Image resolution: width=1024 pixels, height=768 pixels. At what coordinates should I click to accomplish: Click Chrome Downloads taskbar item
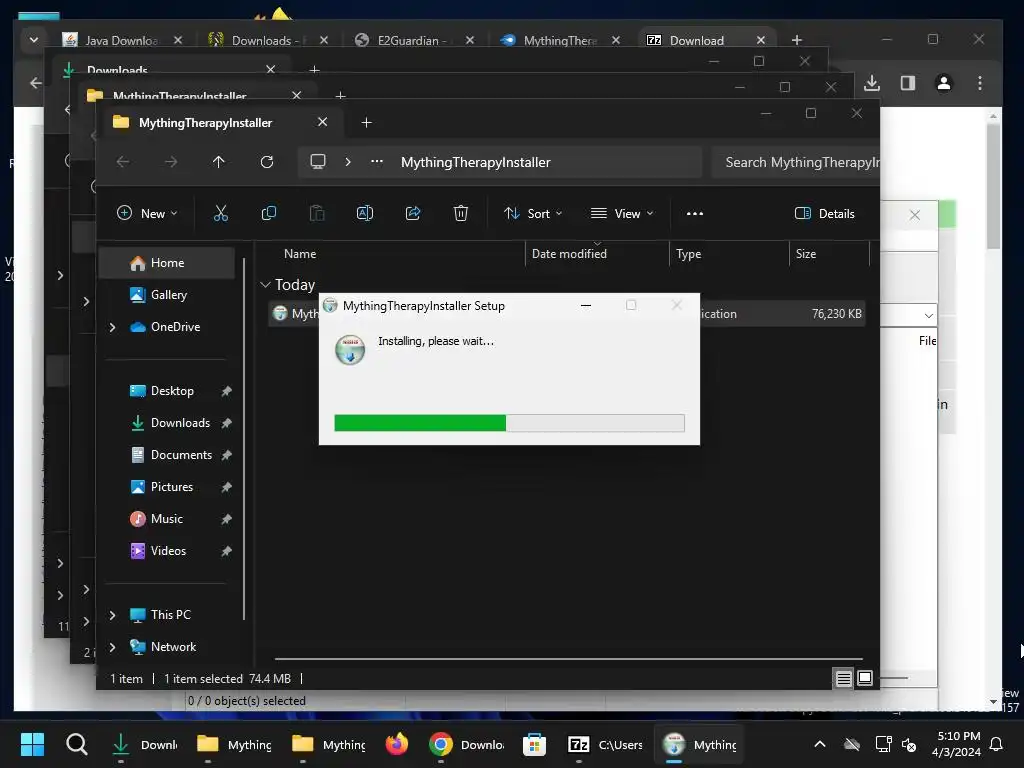pos(467,744)
